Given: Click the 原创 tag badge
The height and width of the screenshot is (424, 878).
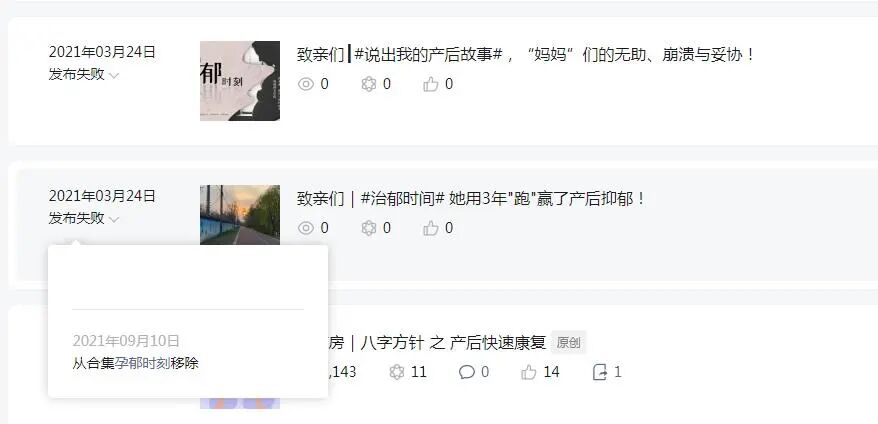Looking at the screenshot, I should pos(568,343).
